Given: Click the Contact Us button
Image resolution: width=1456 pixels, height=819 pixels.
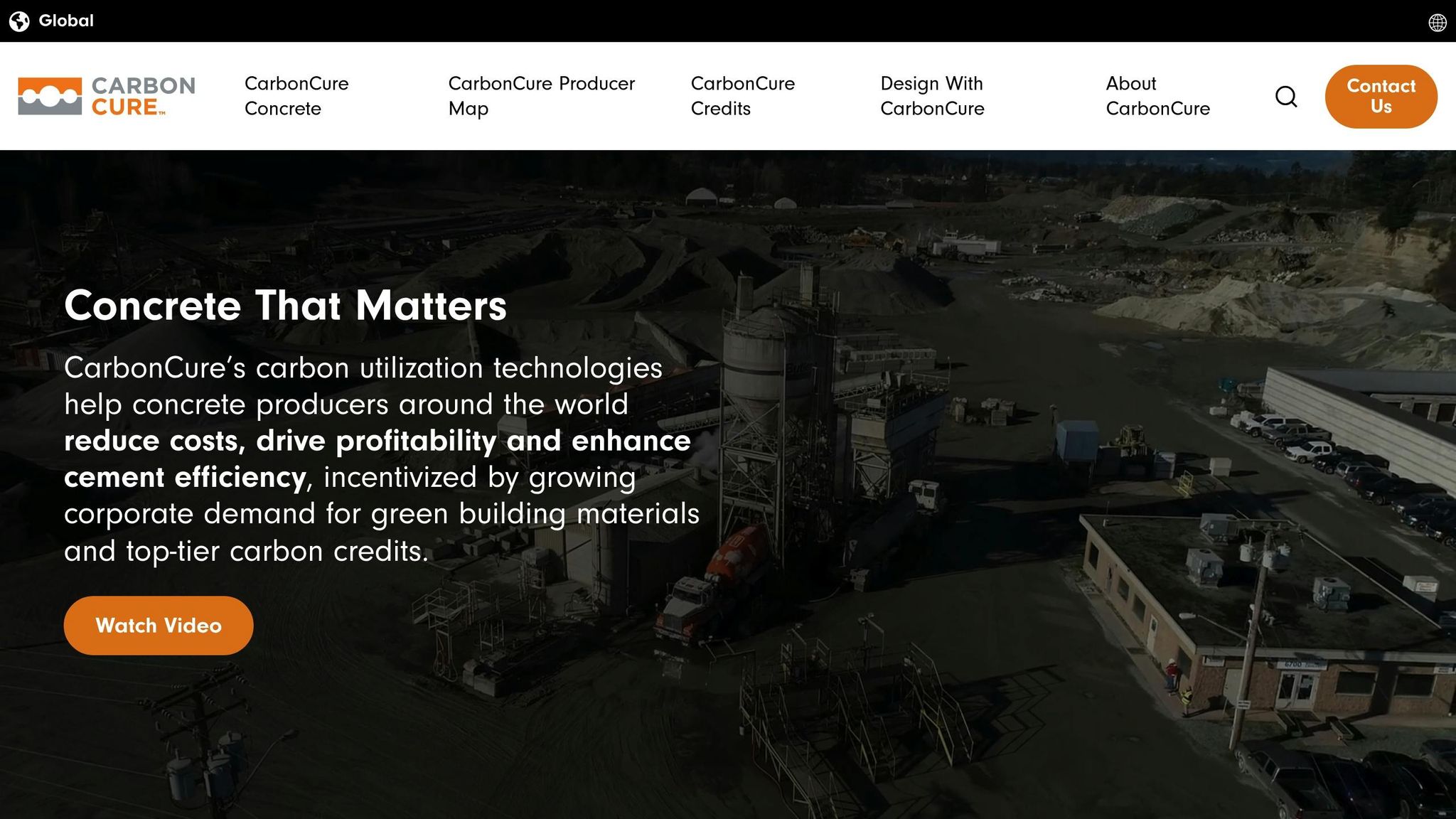Looking at the screenshot, I should click(x=1381, y=96).
